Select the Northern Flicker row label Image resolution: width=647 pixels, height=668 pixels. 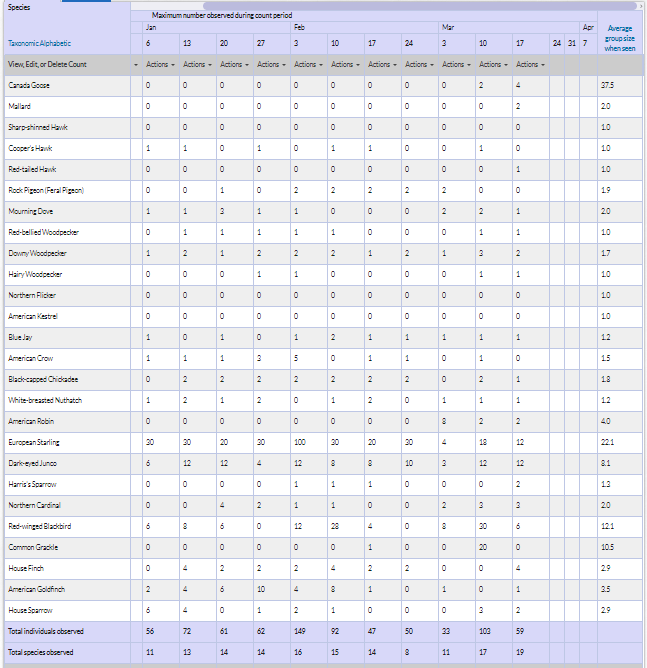click(32, 295)
